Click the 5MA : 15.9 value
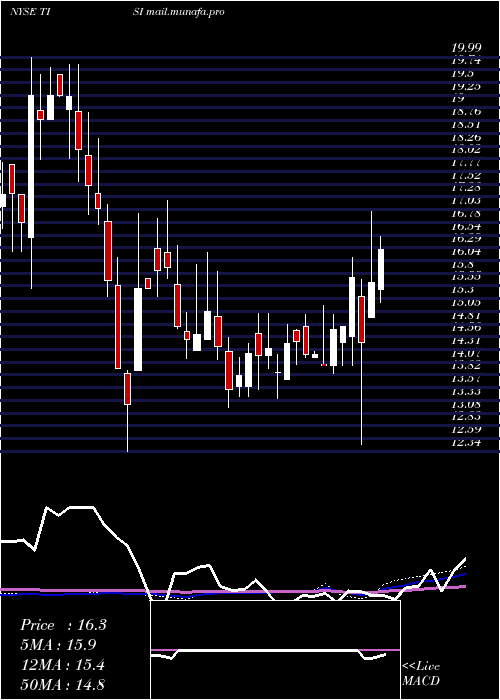This screenshot has height=700, width=500. click(x=58, y=645)
